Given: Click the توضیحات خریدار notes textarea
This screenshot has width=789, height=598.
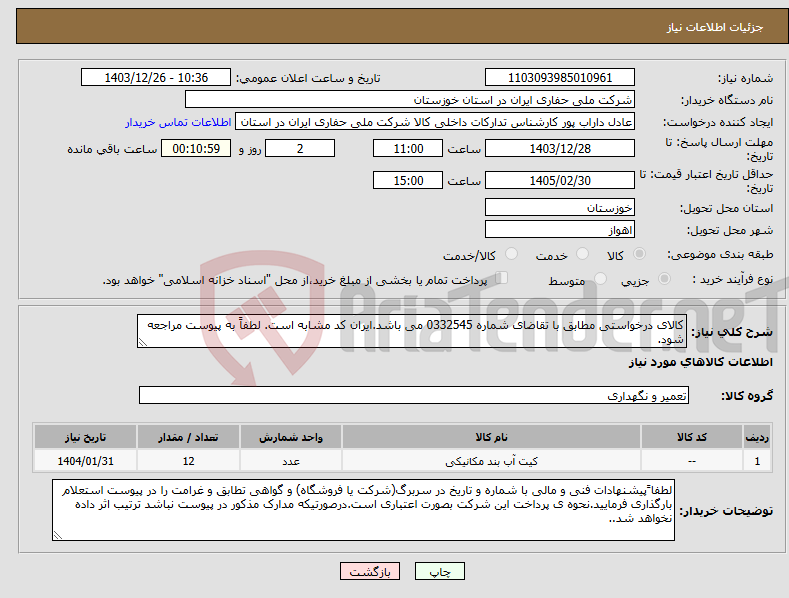Looking at the screenshot, I should [x=363, y=510].
